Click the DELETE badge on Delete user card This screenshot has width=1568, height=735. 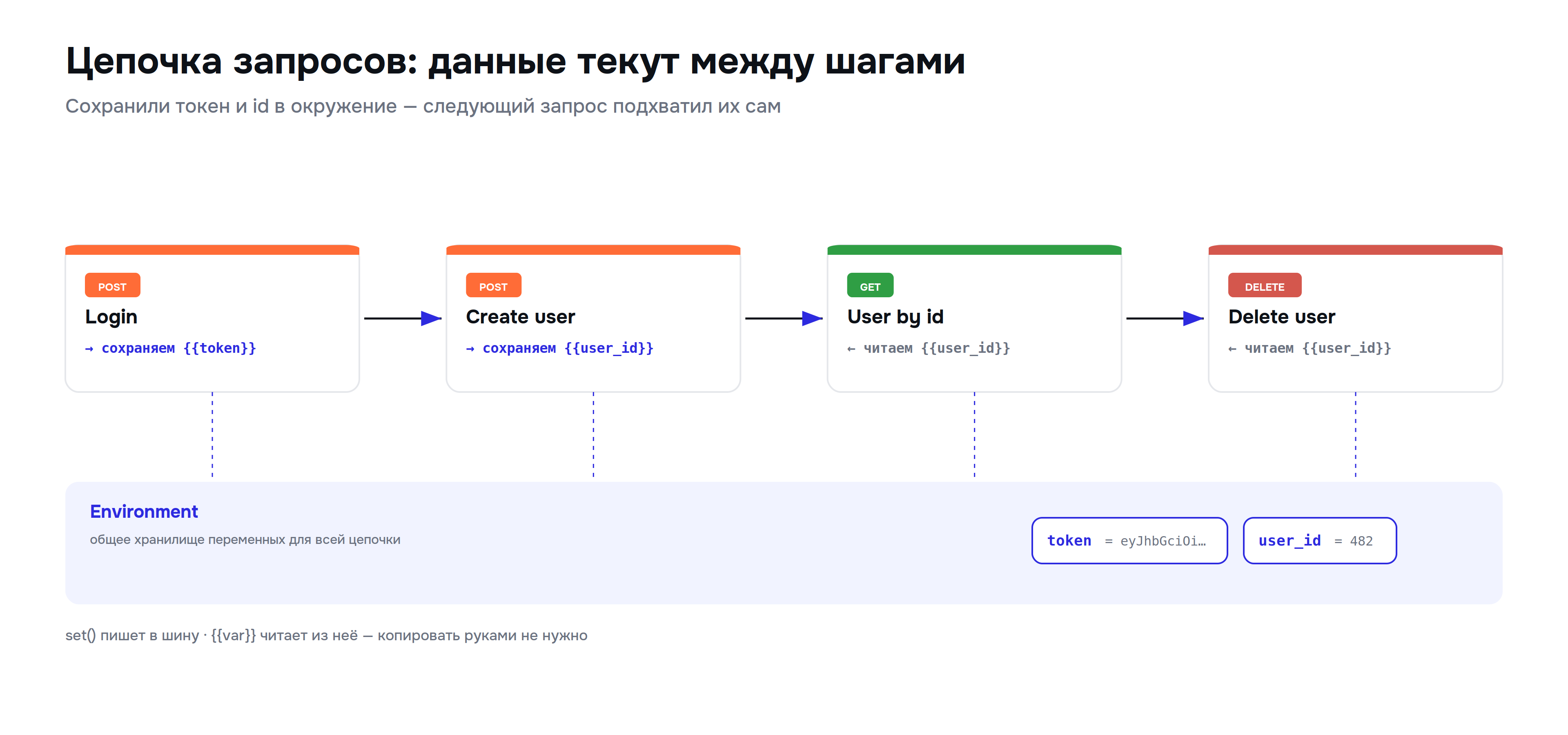(x=1264, y=285)
